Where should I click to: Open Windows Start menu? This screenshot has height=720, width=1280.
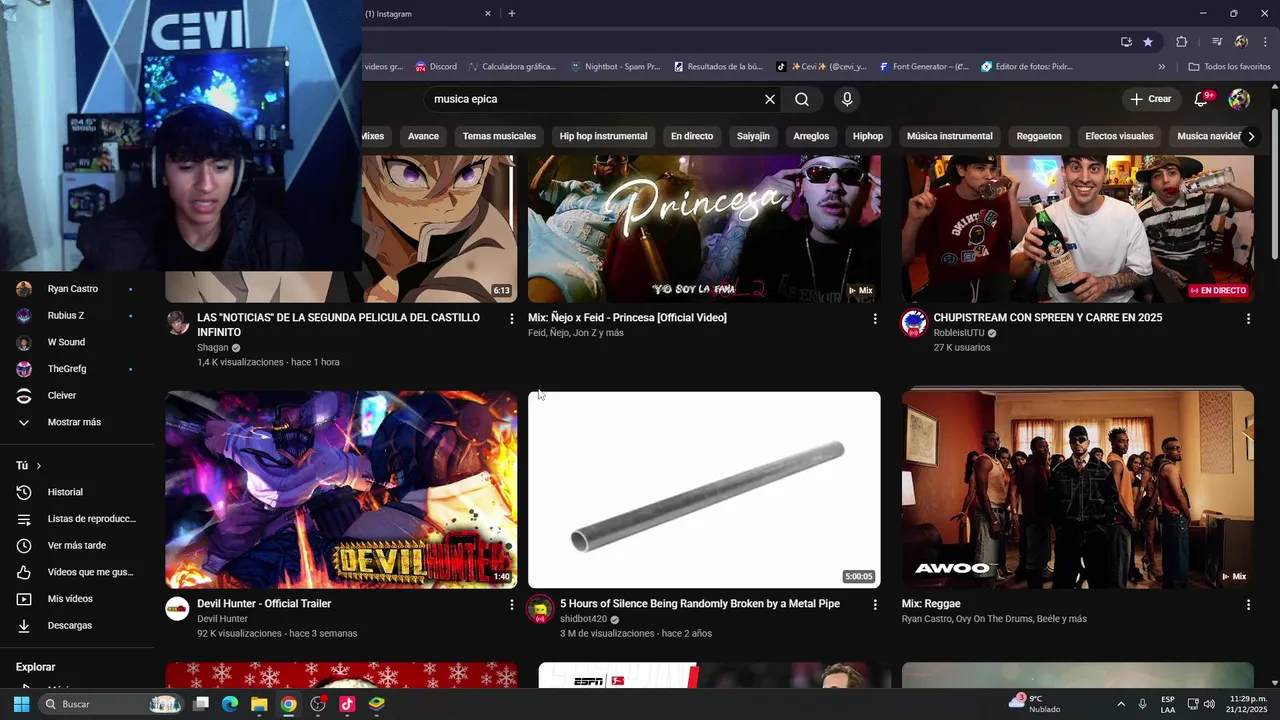21,704
